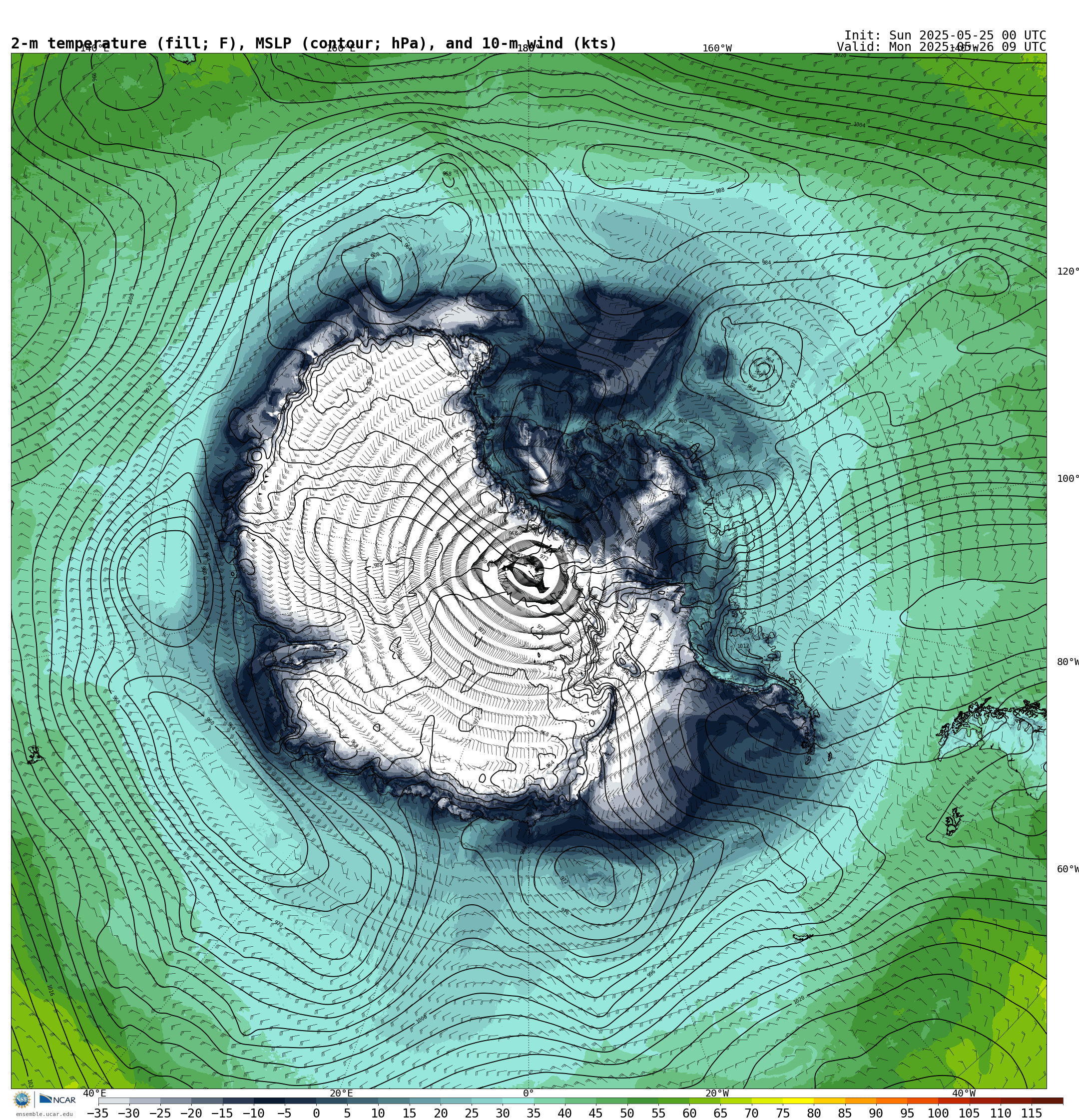Click the '20°E' longitude label at bottom
This screenshot has height=1120, width=1079.
click(341, 1093)
